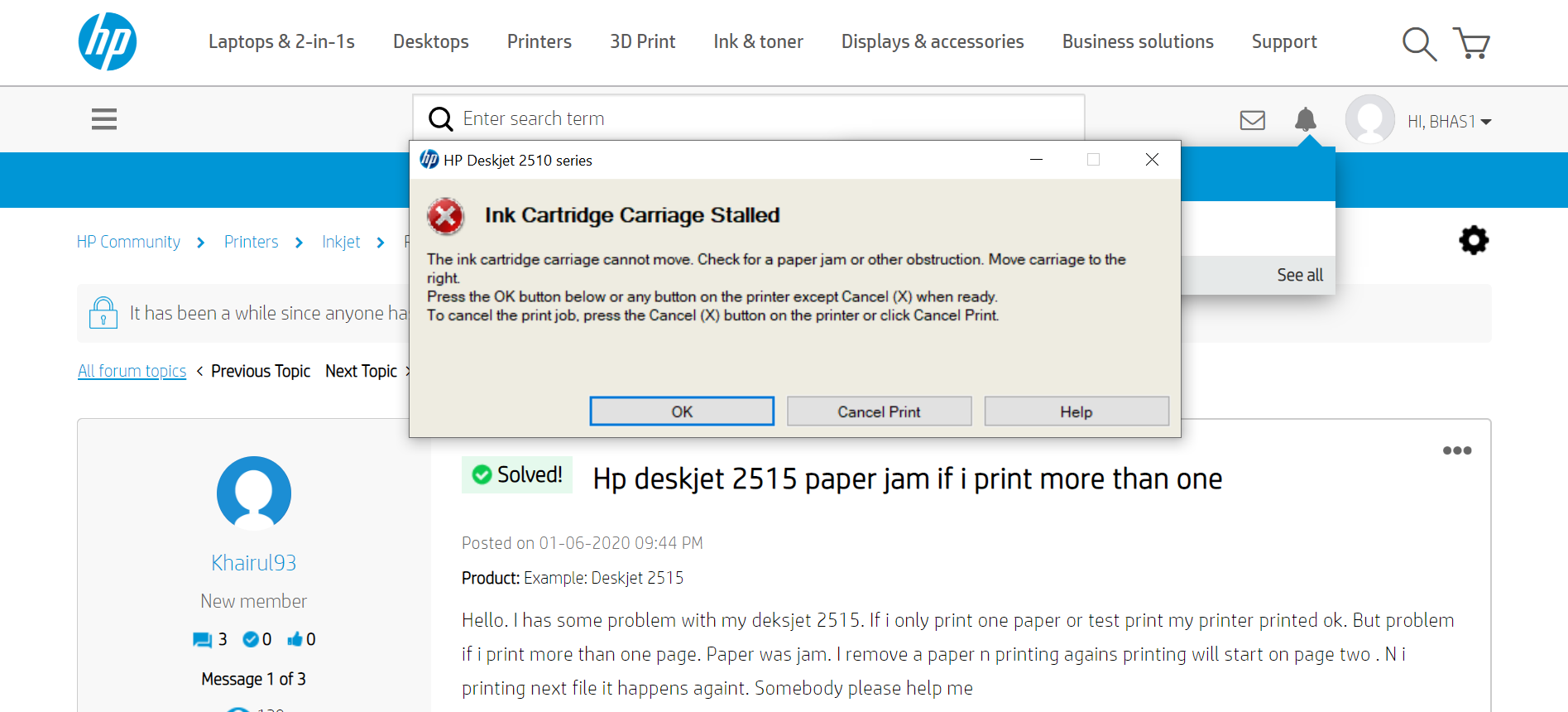Open the messages envelope icon

point(1253,121)
